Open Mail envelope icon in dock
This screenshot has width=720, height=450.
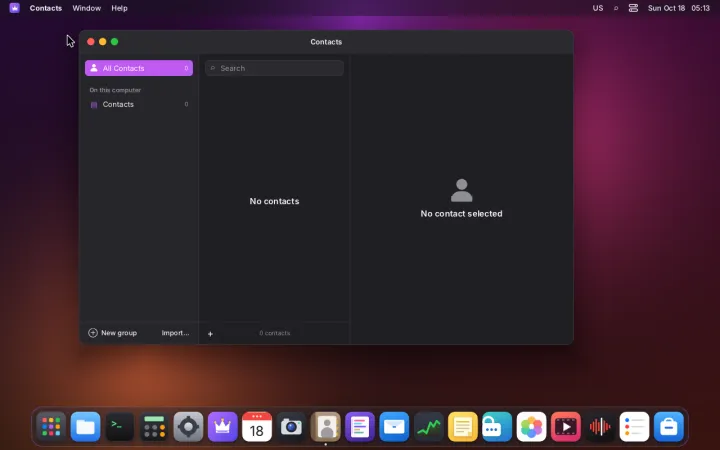[x=394, y=427]
